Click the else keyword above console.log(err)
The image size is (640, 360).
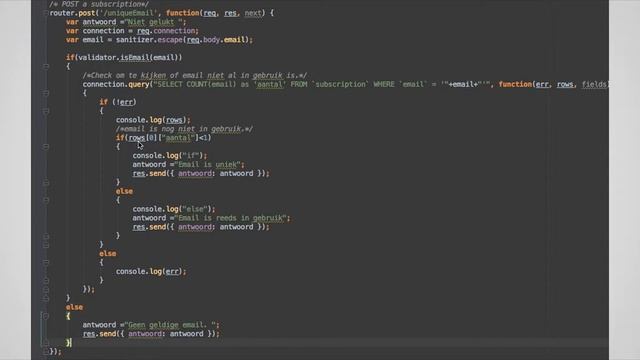pos(108,254)
